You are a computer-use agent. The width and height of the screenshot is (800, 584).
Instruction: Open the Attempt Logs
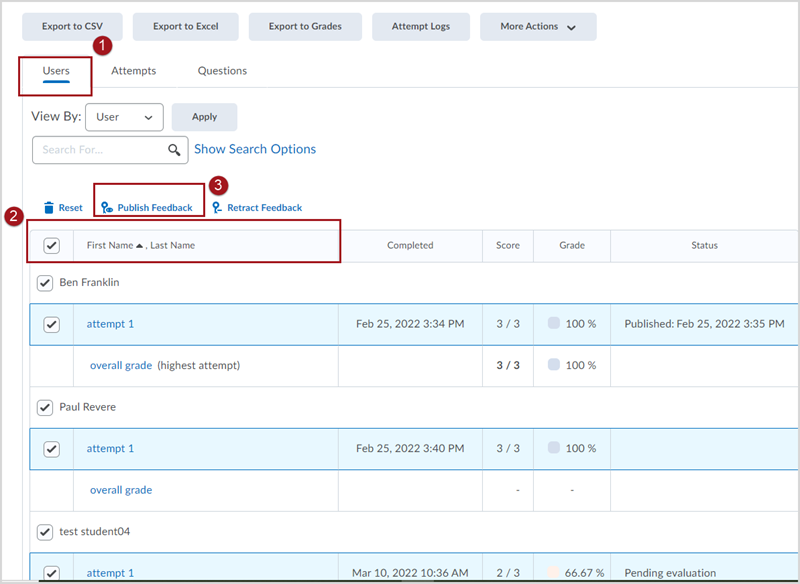(x=421, y=27)
